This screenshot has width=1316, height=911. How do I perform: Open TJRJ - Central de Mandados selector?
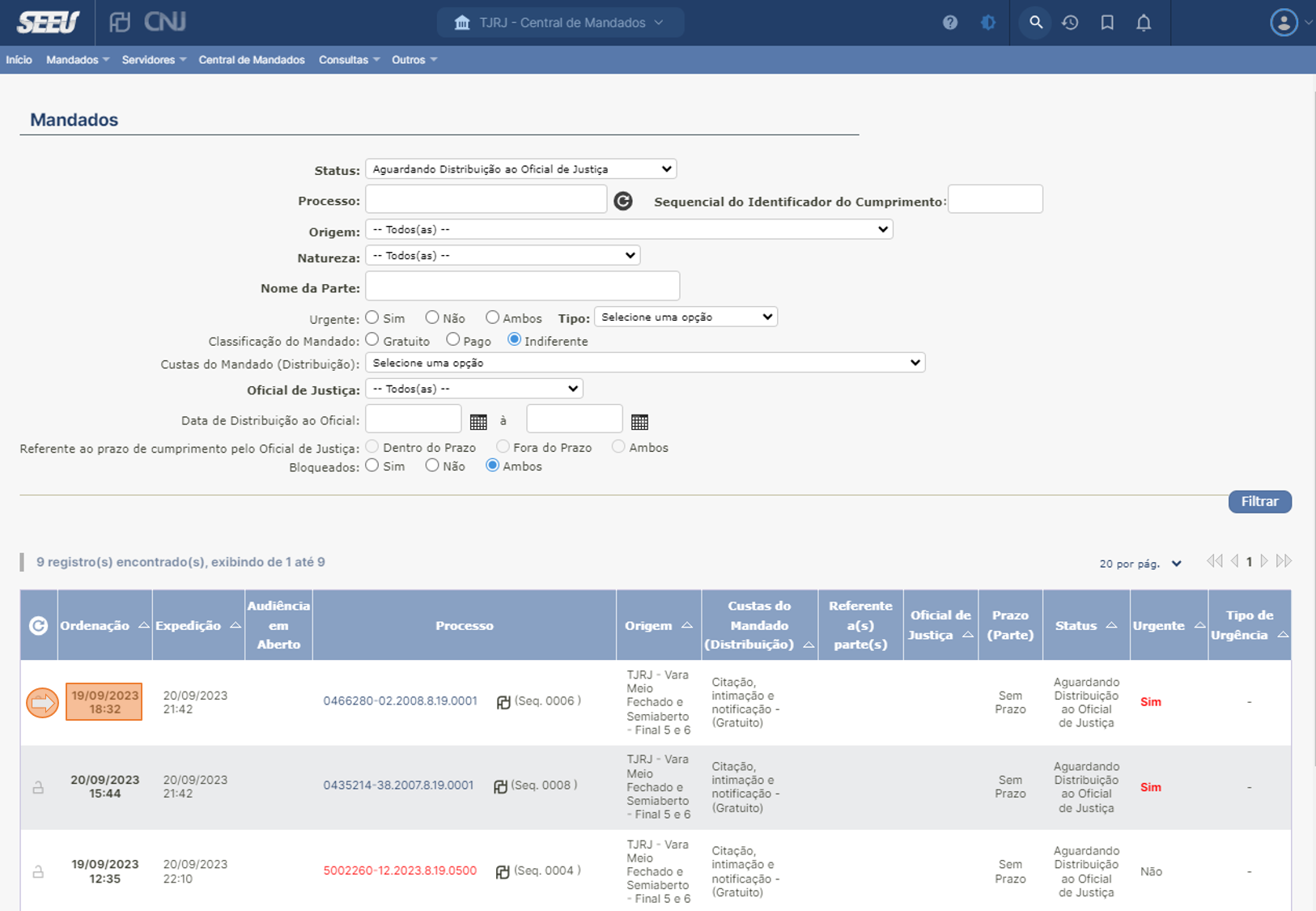click(560, 23)
